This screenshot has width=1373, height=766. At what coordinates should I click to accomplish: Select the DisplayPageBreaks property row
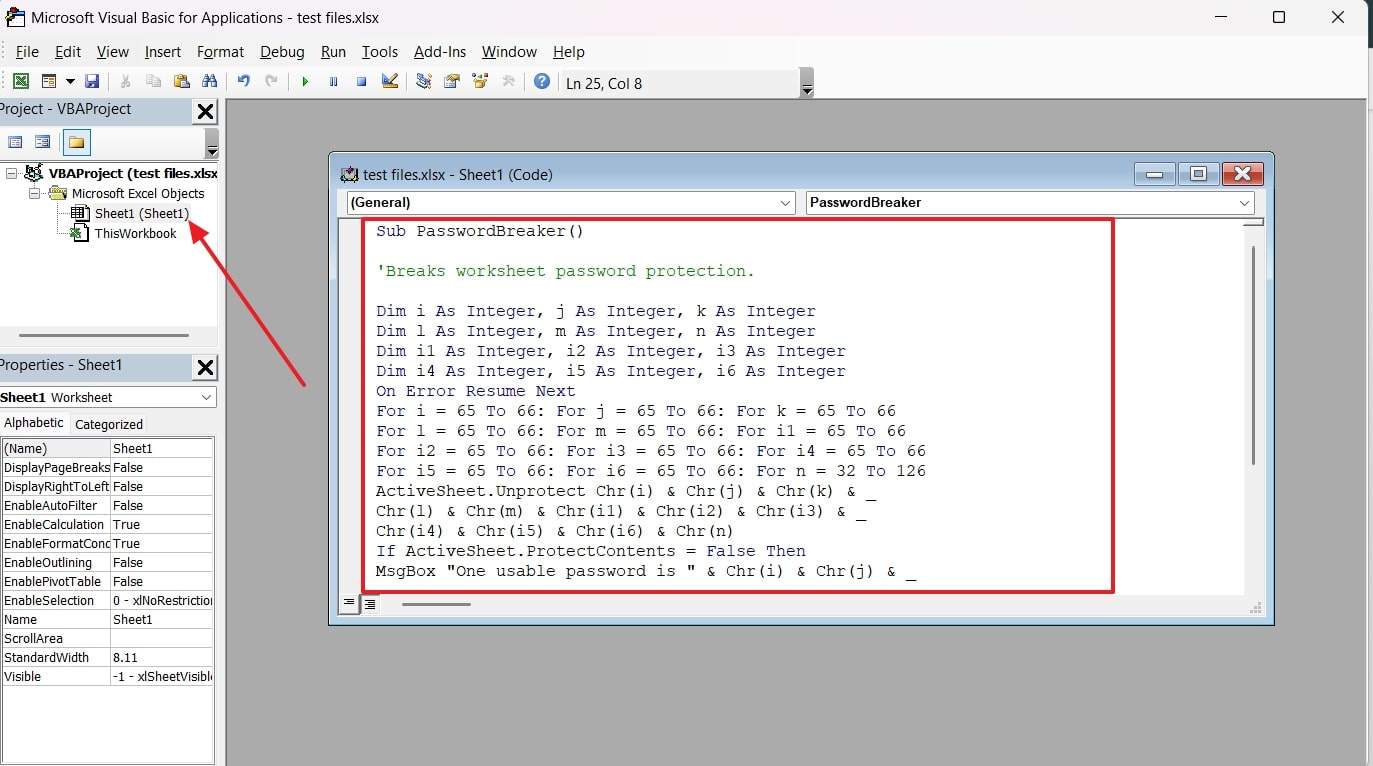[107, 468]
